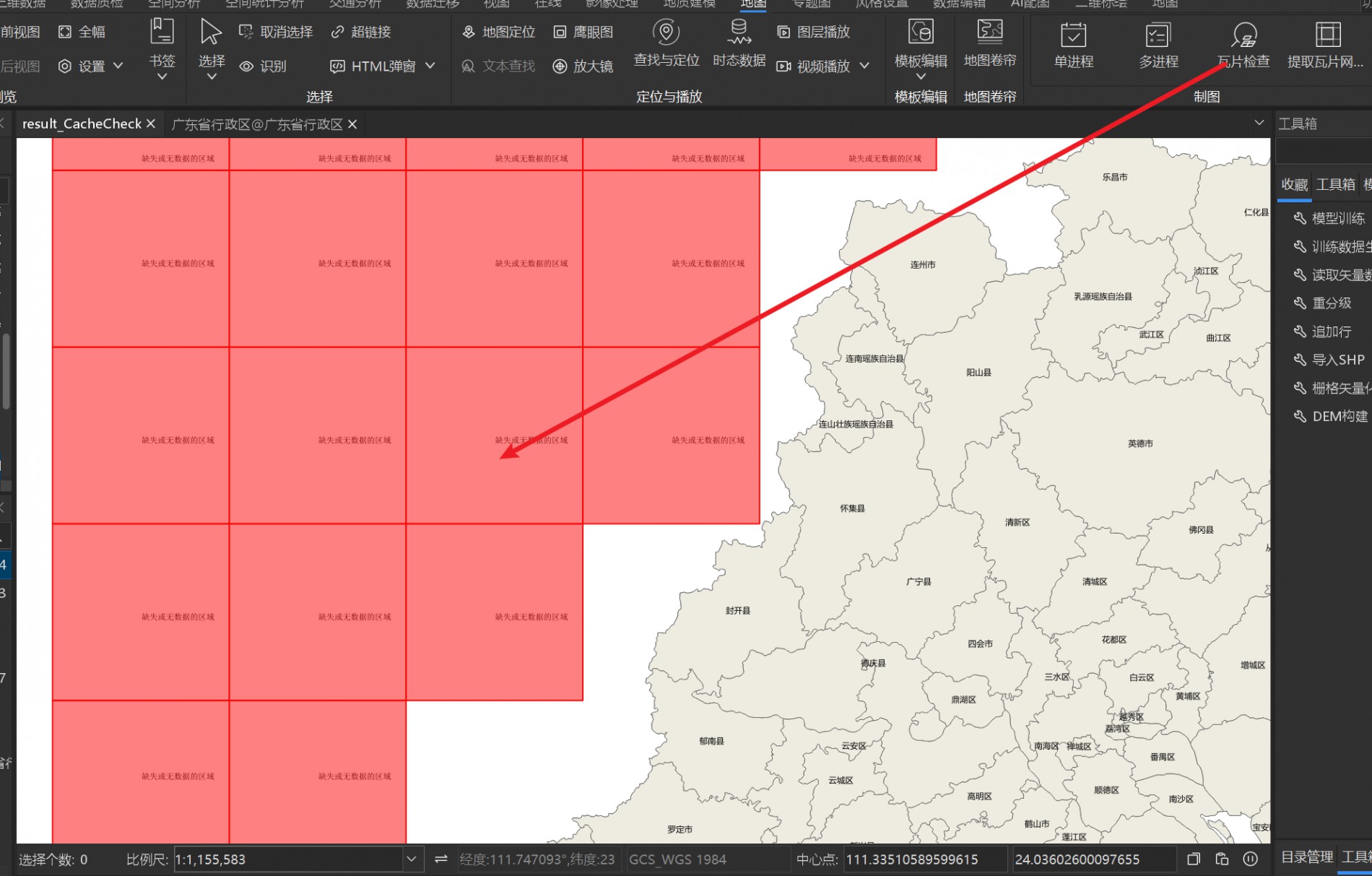Expand the 书签 dropdown chevron
Screen dimensions: 1372x876
click(162, 77)
